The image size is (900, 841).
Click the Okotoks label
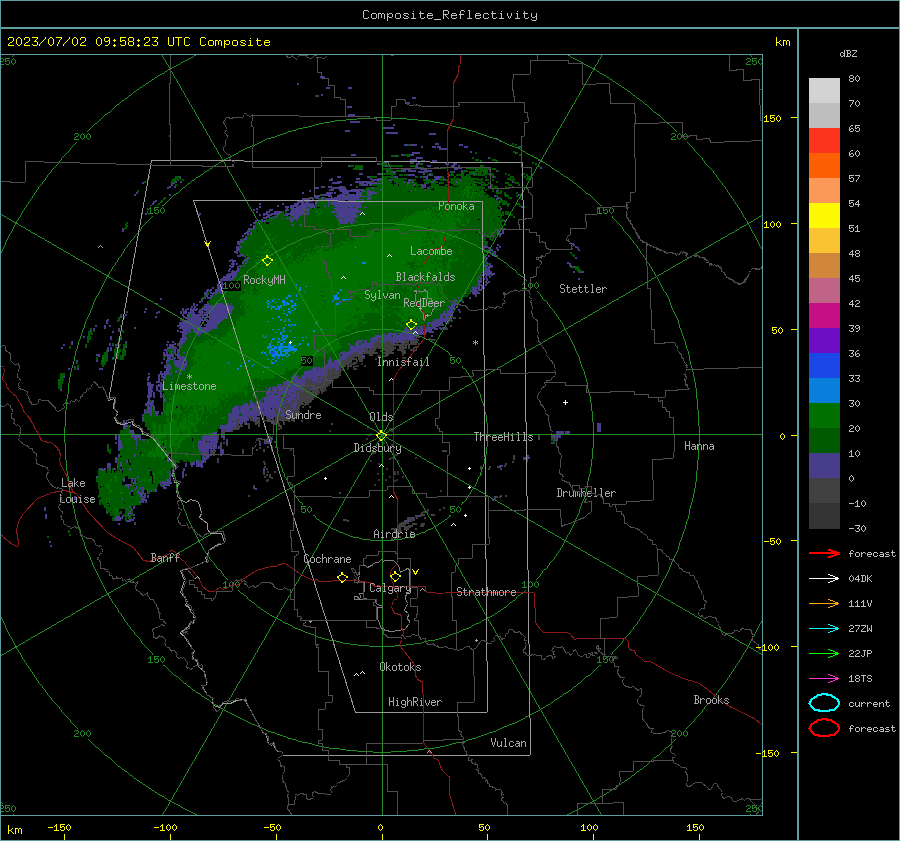(x=400, y=667)
